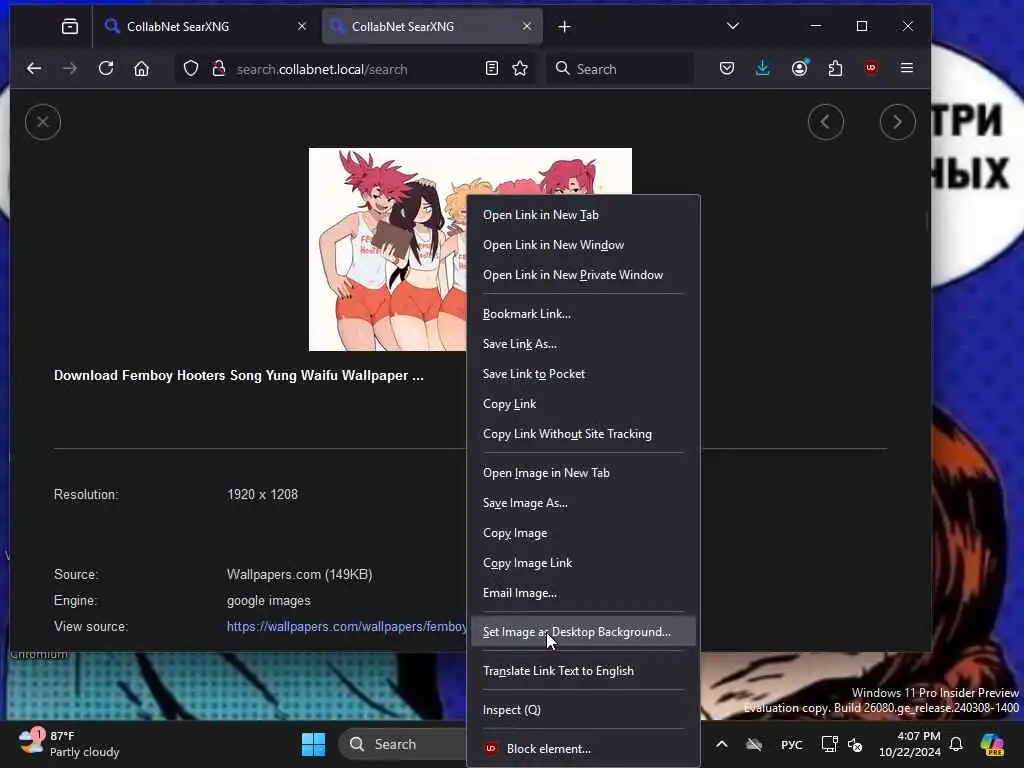1024x768 pixels.
Task: Switch РУС keyboard language indicator
Action: 792,744
